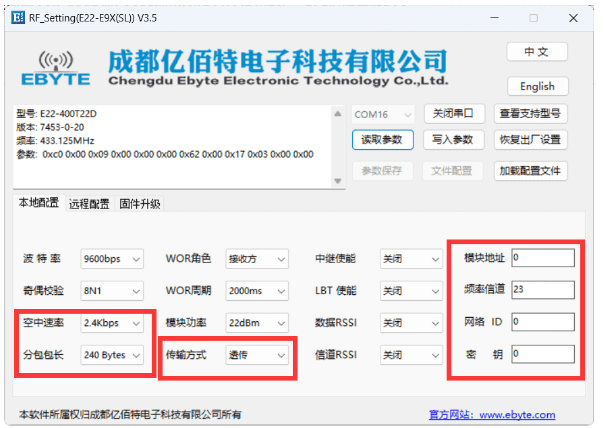Close the RF_Setting window
Viewport: 604px width, 428px height.
574,18
